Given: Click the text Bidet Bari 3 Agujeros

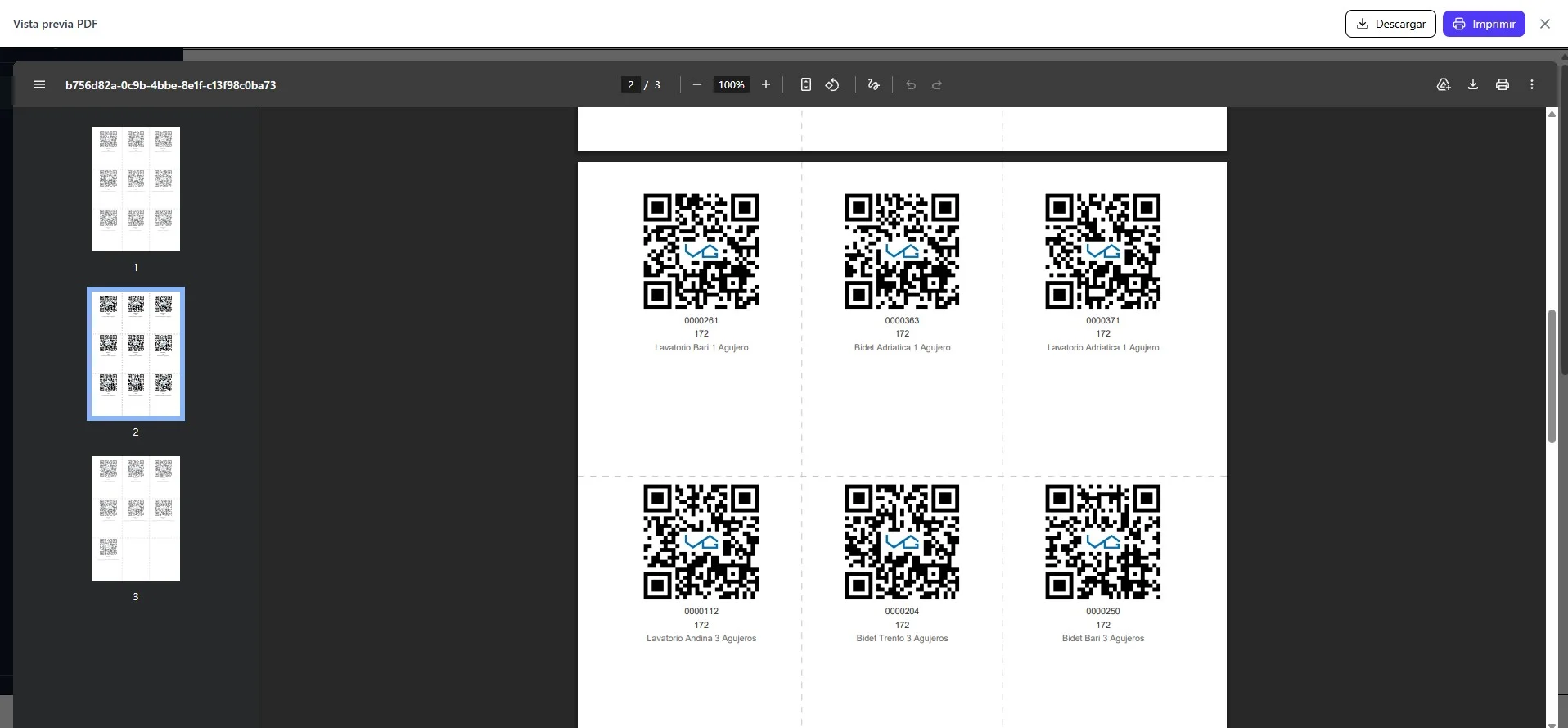Looking at the screenshot, I should point(1103,639).
